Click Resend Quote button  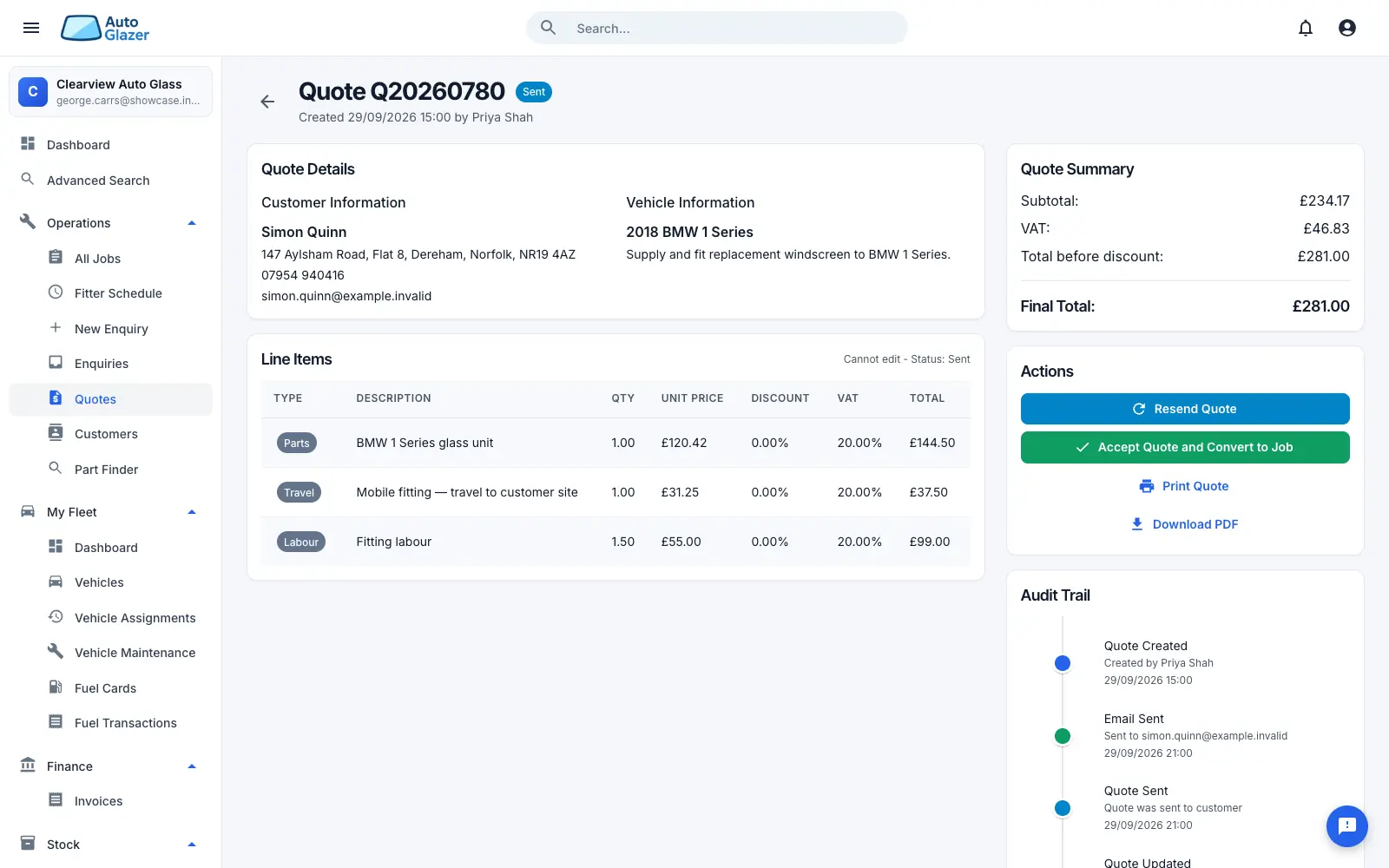point(1185,409)
